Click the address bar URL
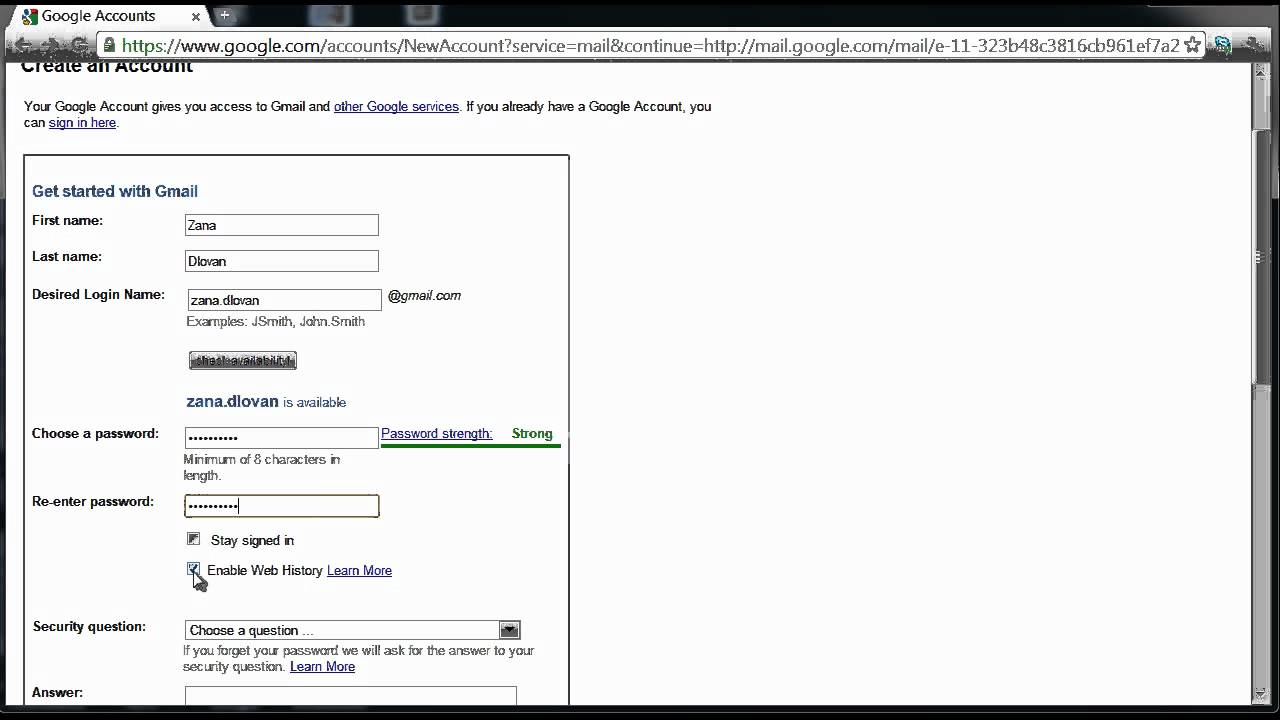The width and height of the screenshot is (1280, 720). pyautogui.click(x=650, y=46)
